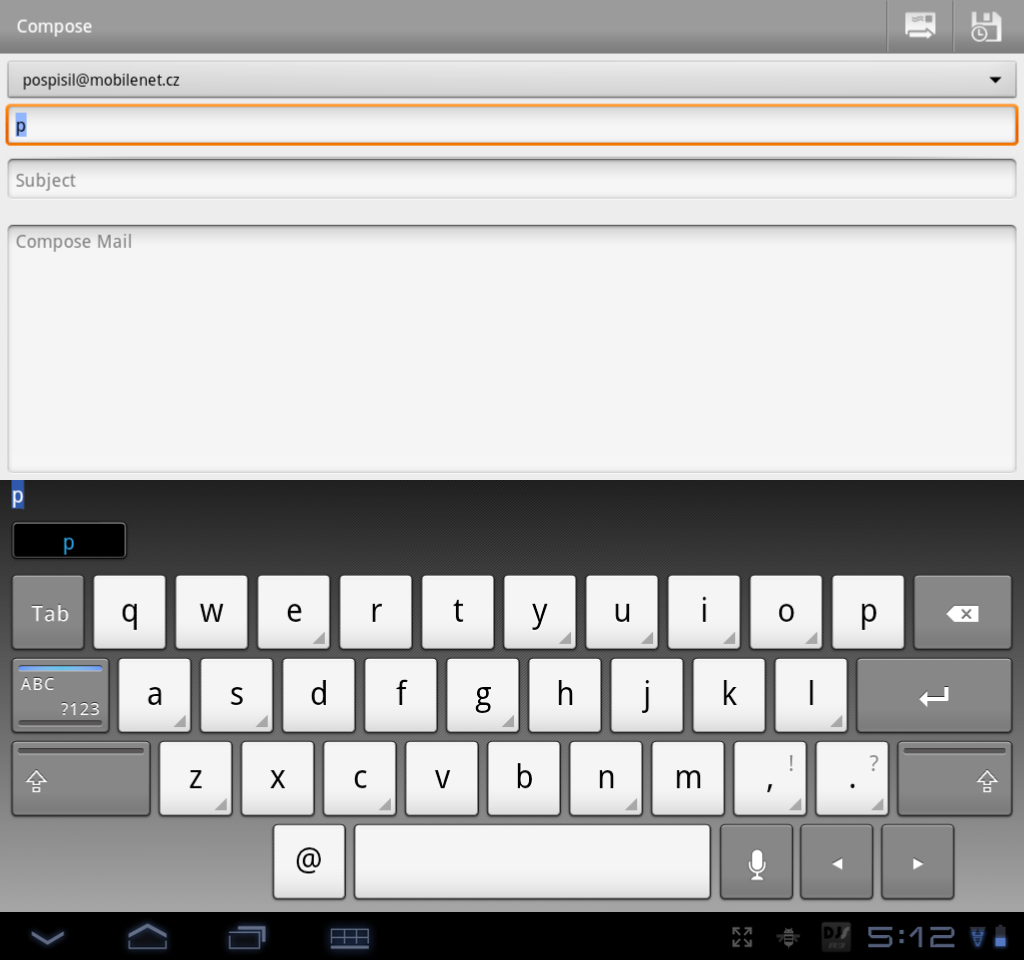Switch to the ?123 symbols layout

pyautogui.click(x=58, y=695)
